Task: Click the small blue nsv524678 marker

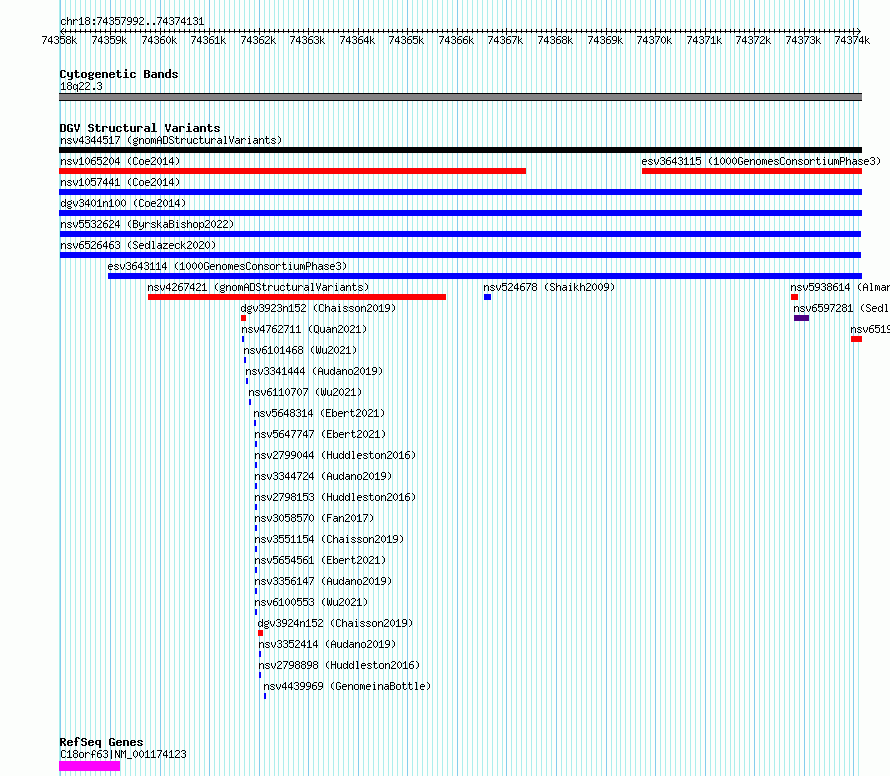Action: (x=488, y=297)
